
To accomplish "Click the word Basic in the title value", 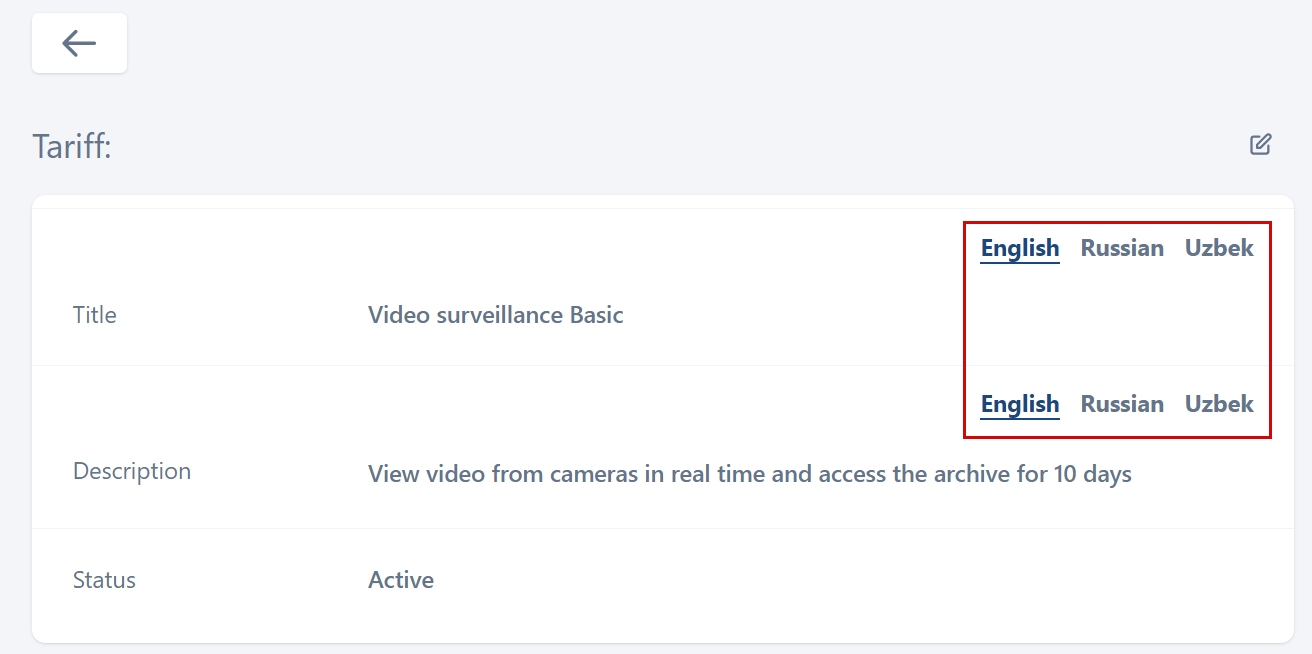I will click(596, 315).
